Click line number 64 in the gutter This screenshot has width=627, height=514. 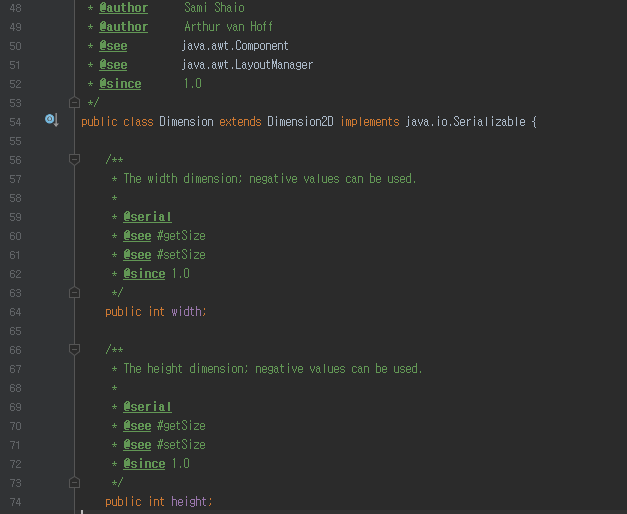[x=15, y=312]
